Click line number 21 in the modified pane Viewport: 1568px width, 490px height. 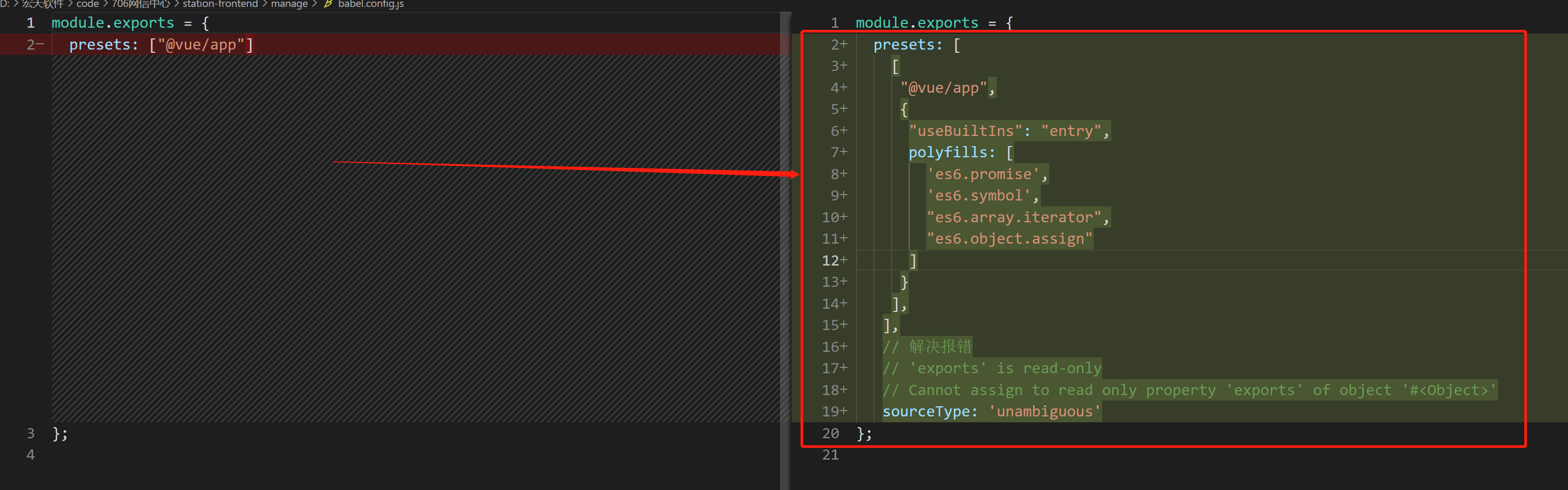[830, 455]
